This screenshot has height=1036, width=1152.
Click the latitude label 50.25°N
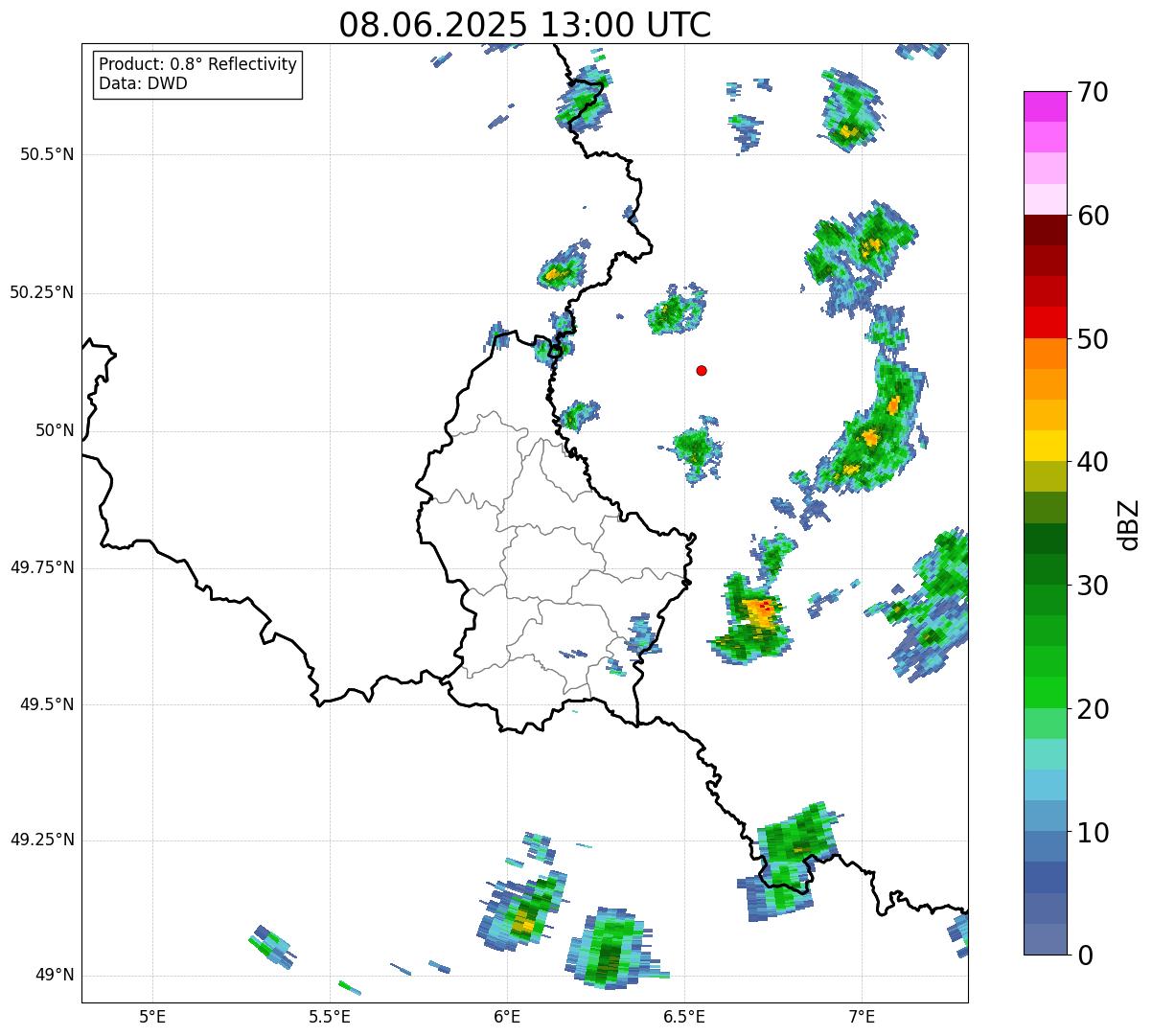(x=41, y=292)
